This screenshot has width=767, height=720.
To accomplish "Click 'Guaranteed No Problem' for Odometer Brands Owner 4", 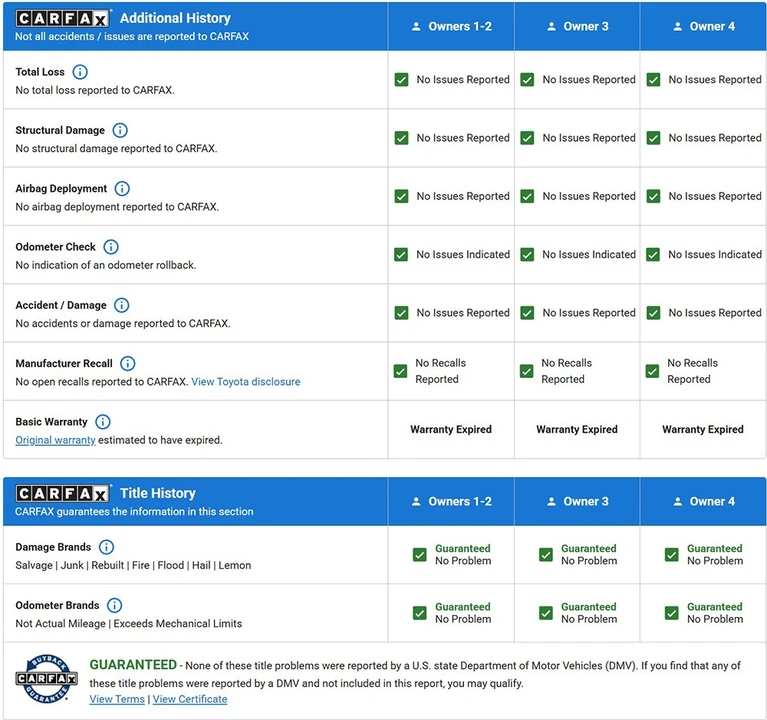I will click(x=715, y=613).
